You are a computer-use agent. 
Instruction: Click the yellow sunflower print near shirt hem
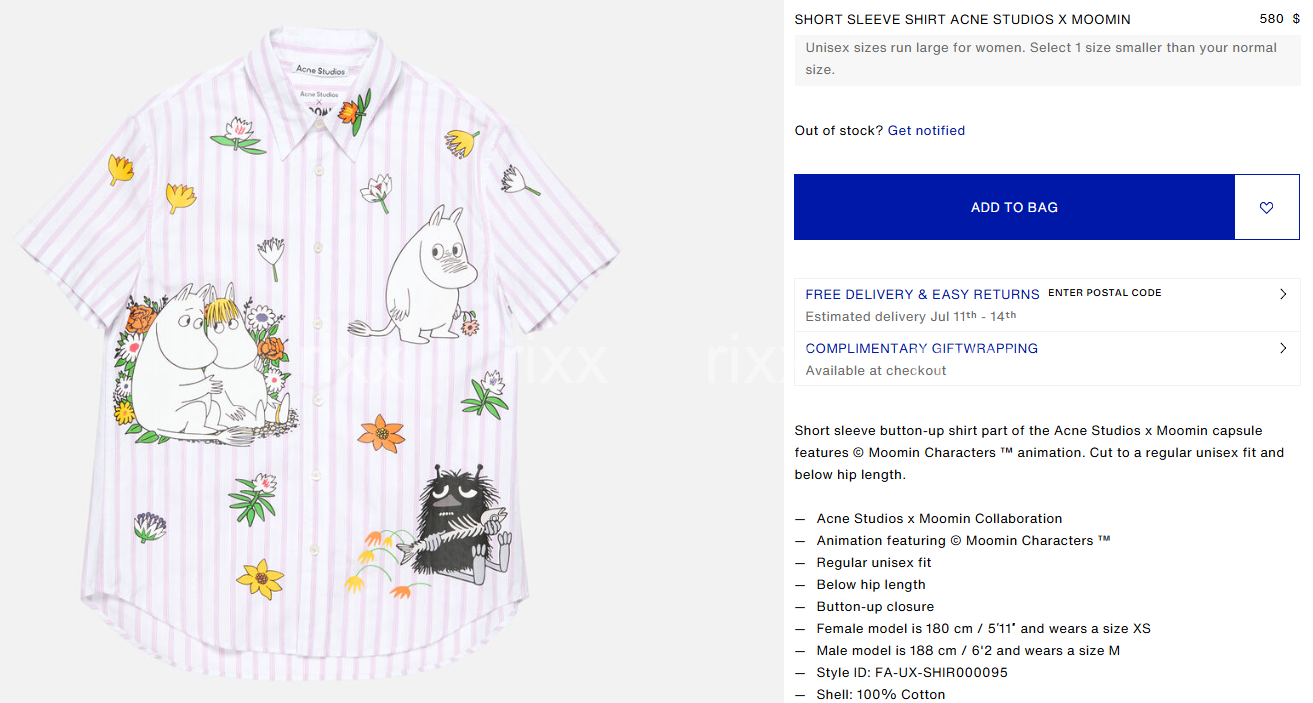click(261, 577)
